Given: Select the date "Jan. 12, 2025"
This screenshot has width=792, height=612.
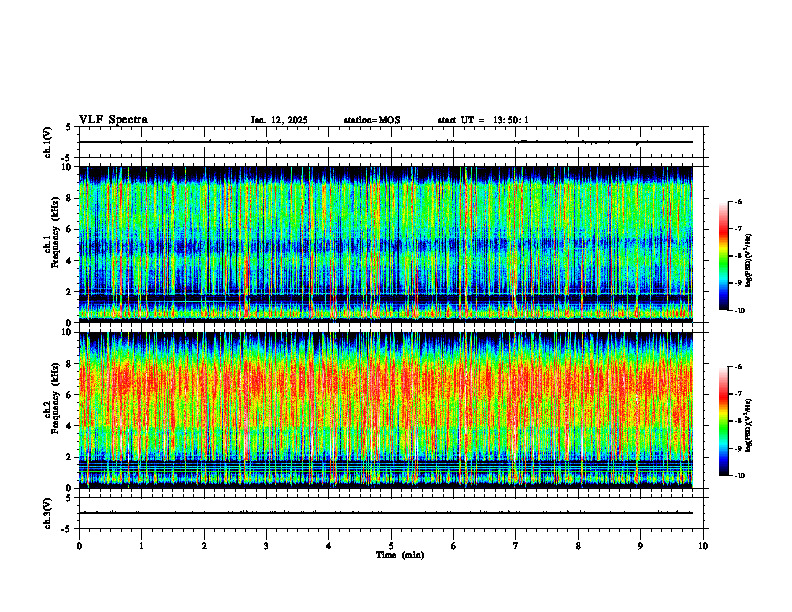Looking at the screenshot, I should tap(279, 120).
